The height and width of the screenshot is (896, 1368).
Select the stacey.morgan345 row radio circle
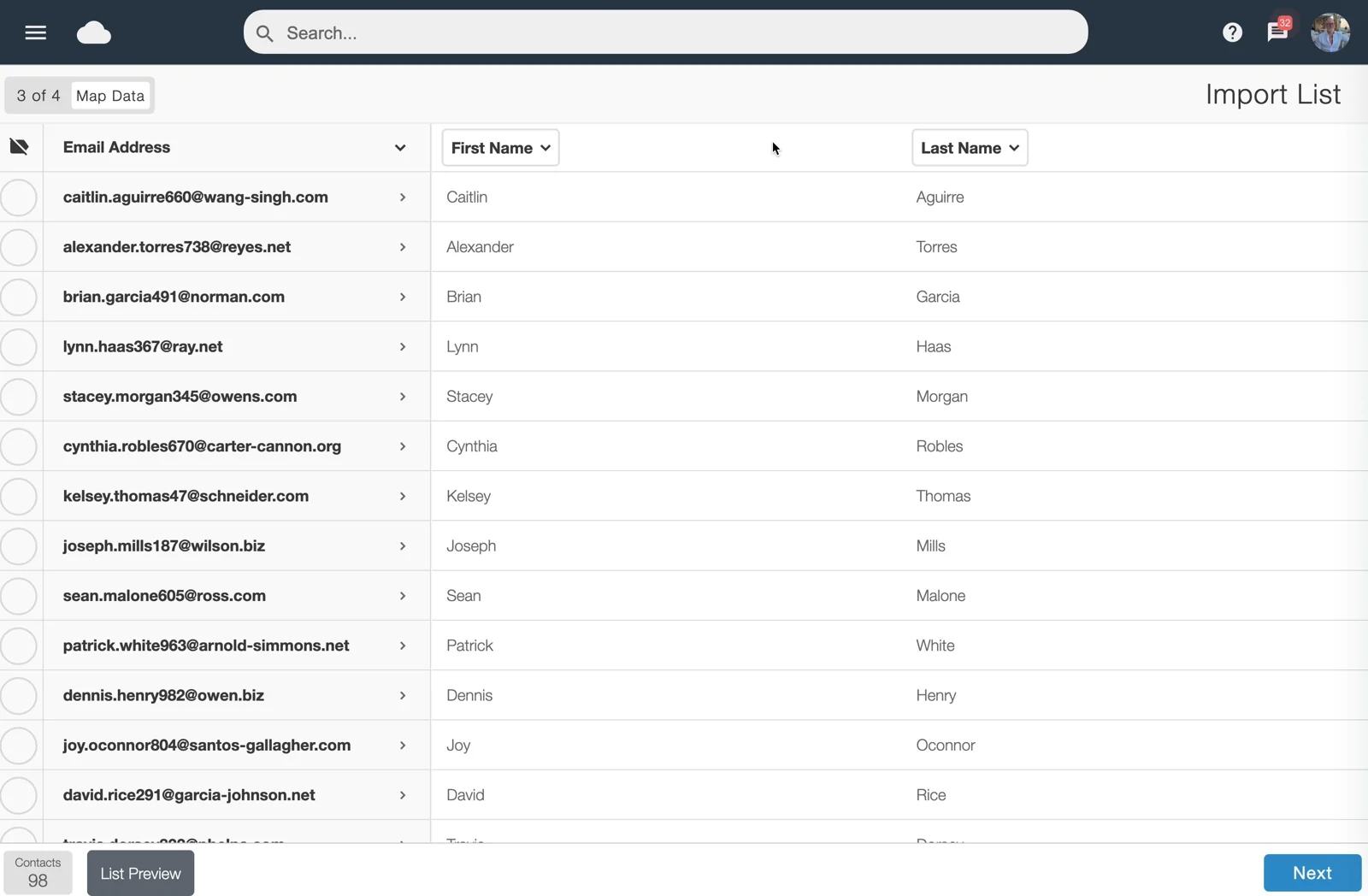(19, 397)
